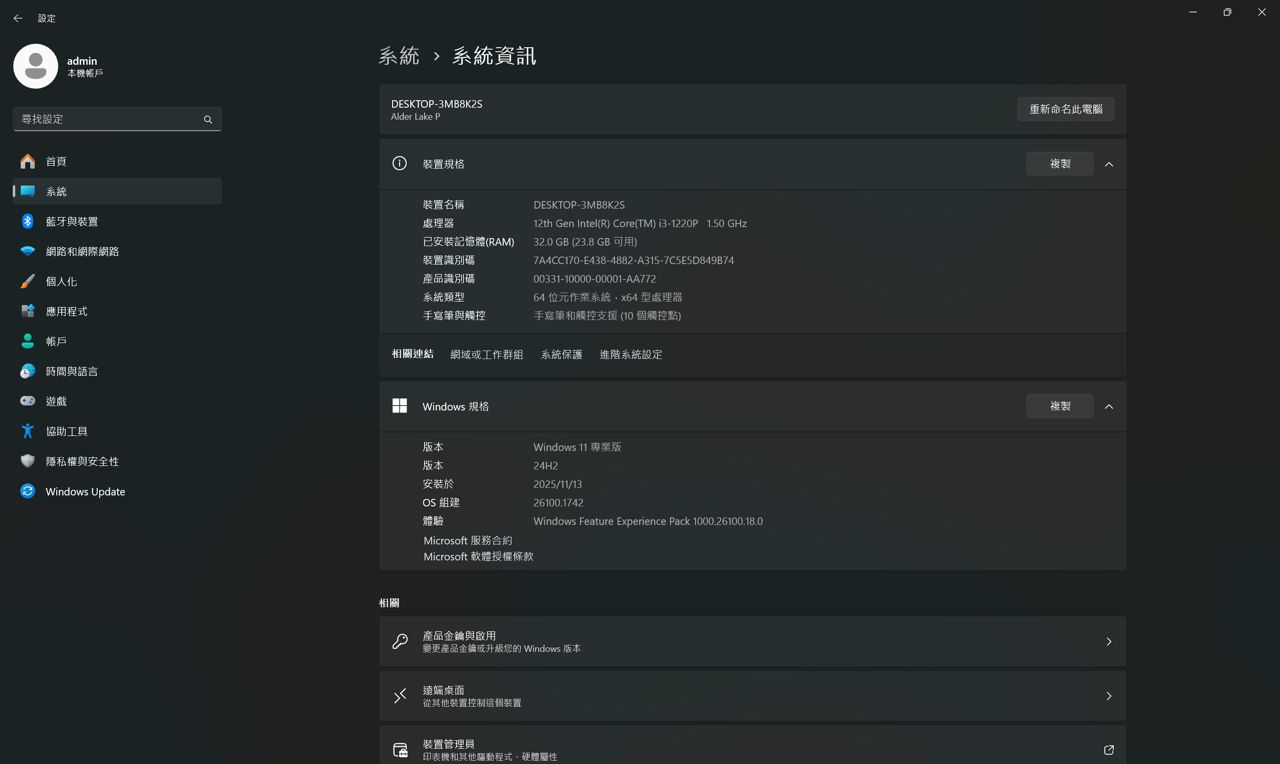Open Personalization (個人化) paintbrush icon

click(28, 281)
